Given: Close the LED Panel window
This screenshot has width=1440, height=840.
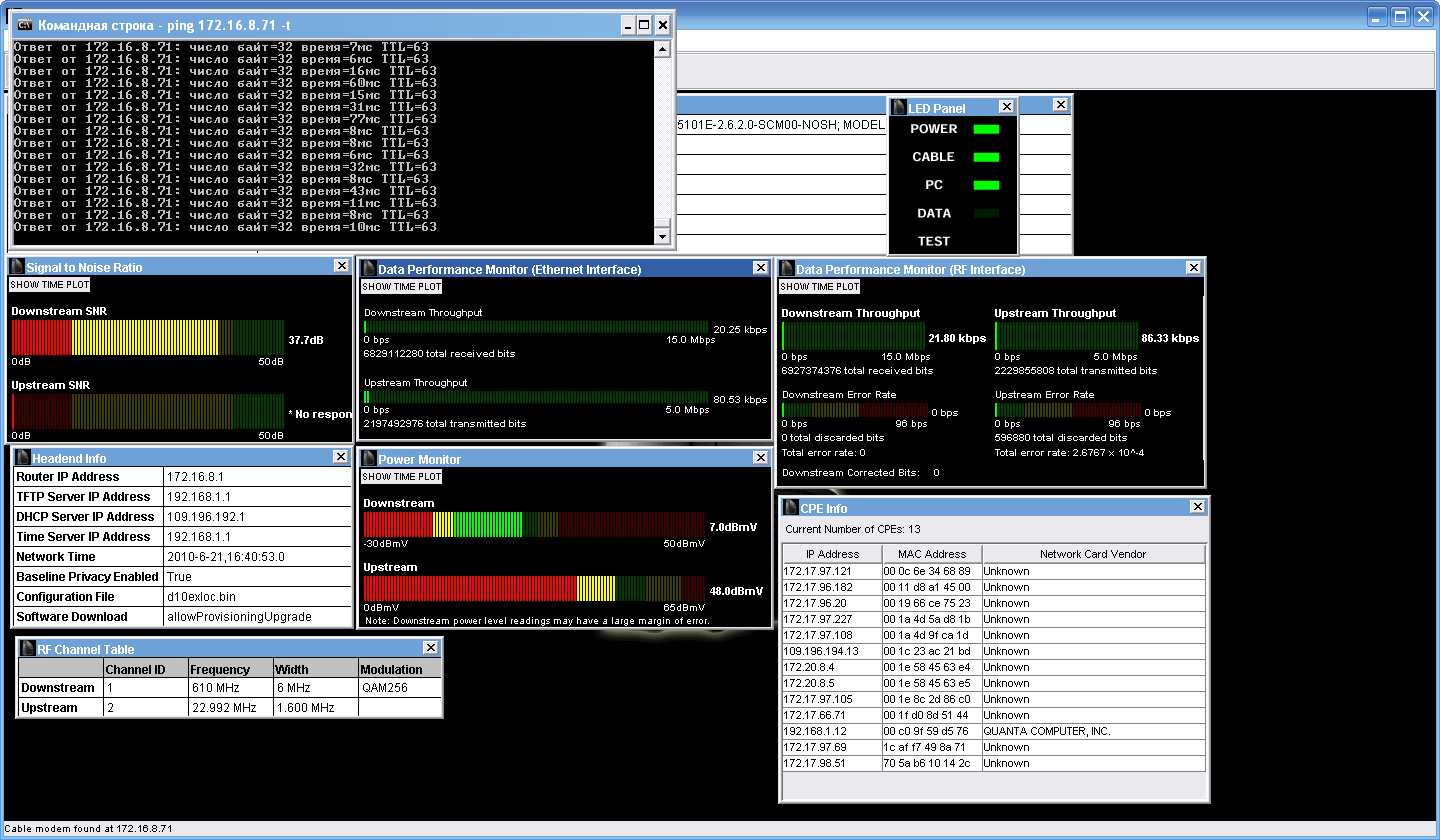Looking at the screenshot, I should tap(1007, 107).
